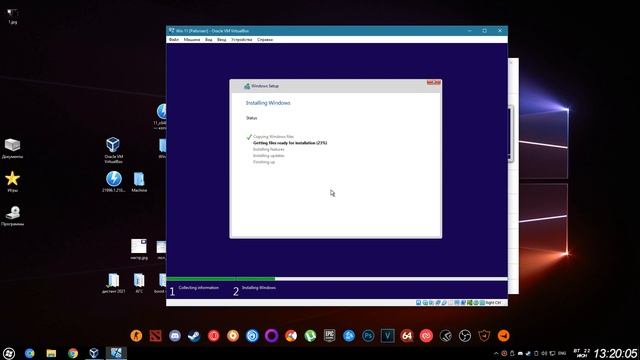Open OBS Studio from the dock
640x360 pixels.
coord(465,336)
